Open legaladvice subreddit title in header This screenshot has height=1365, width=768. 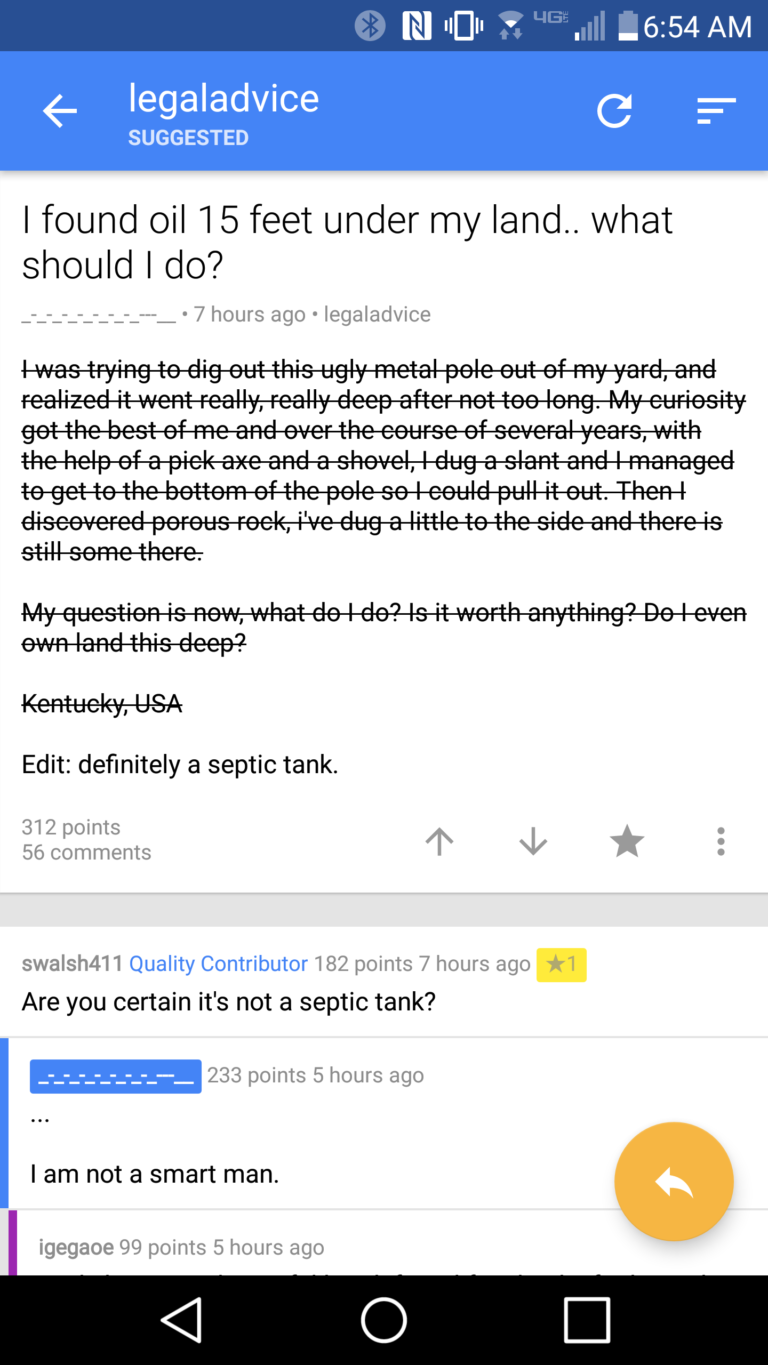click(223, 98)
